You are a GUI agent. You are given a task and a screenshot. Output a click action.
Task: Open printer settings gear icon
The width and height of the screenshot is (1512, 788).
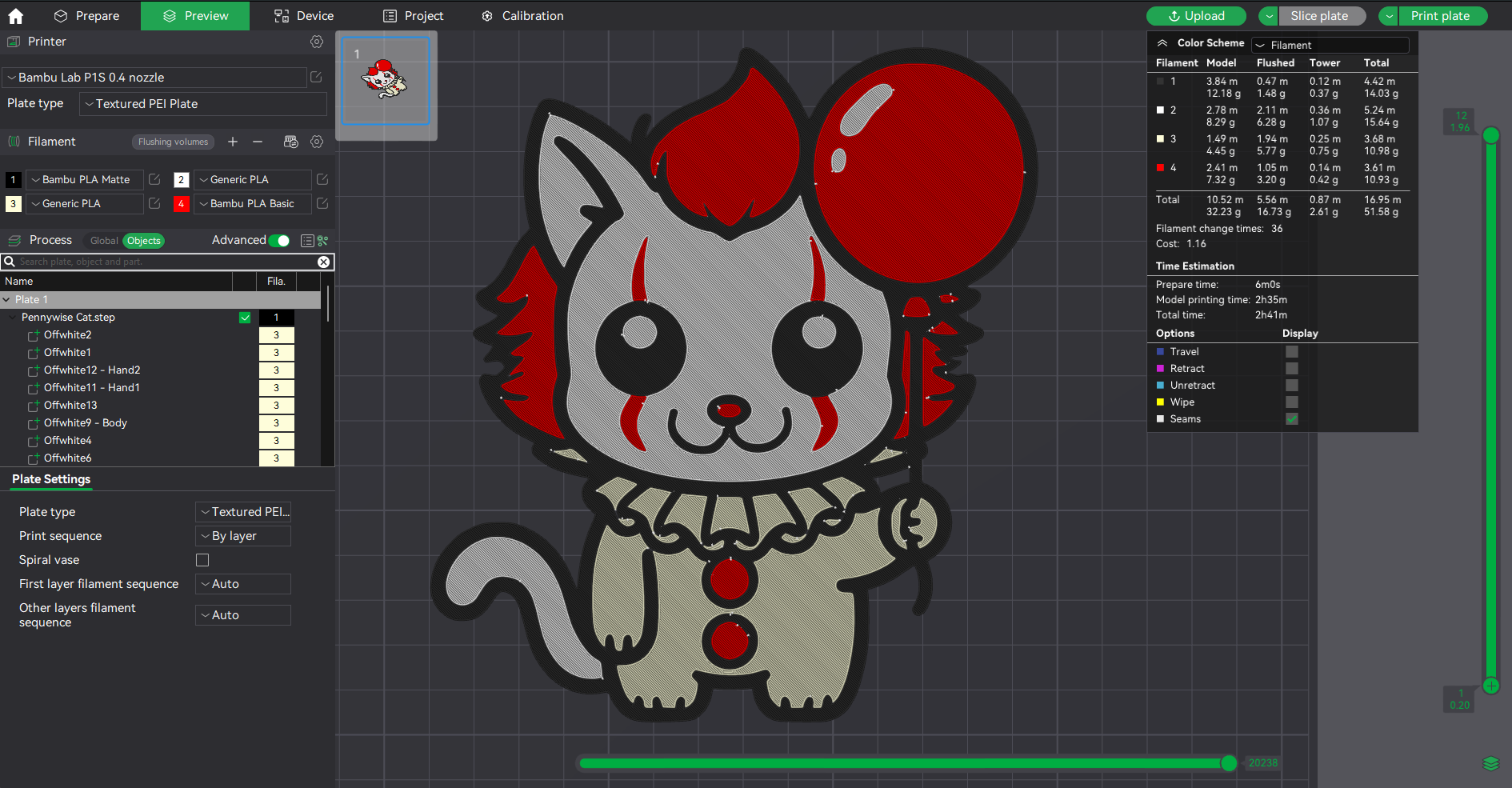pyautogui.click(x=317, y=42)
